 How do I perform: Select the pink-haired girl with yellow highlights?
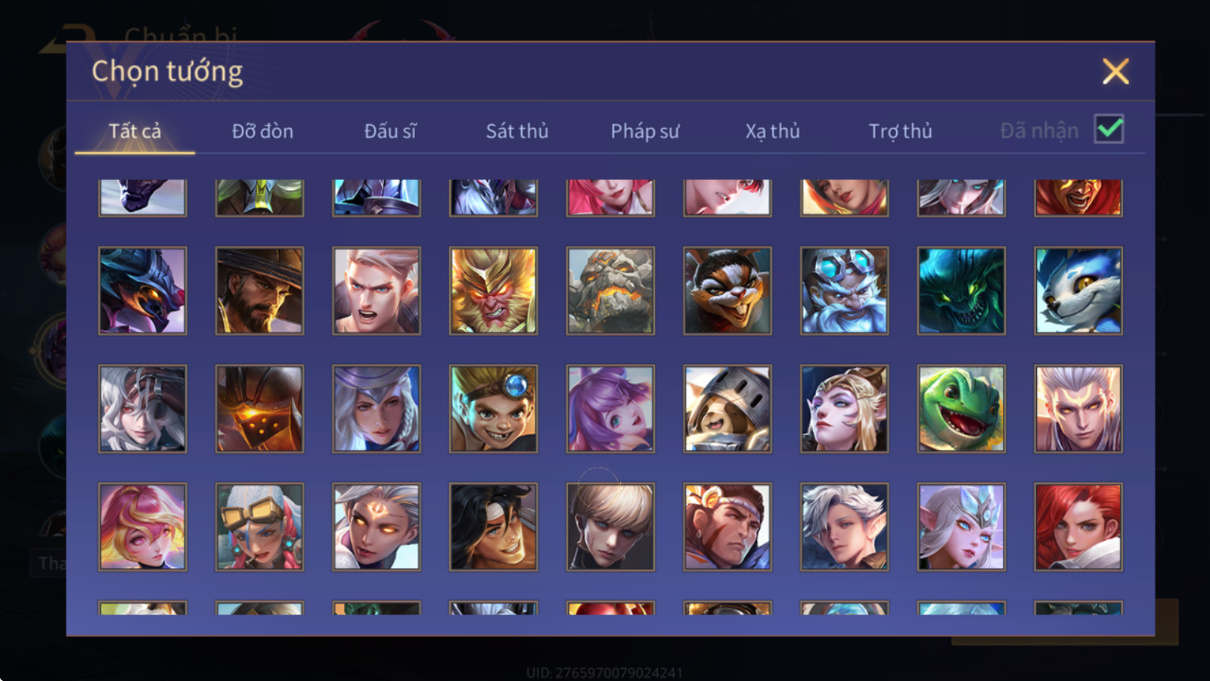click(x=142, y=527)
